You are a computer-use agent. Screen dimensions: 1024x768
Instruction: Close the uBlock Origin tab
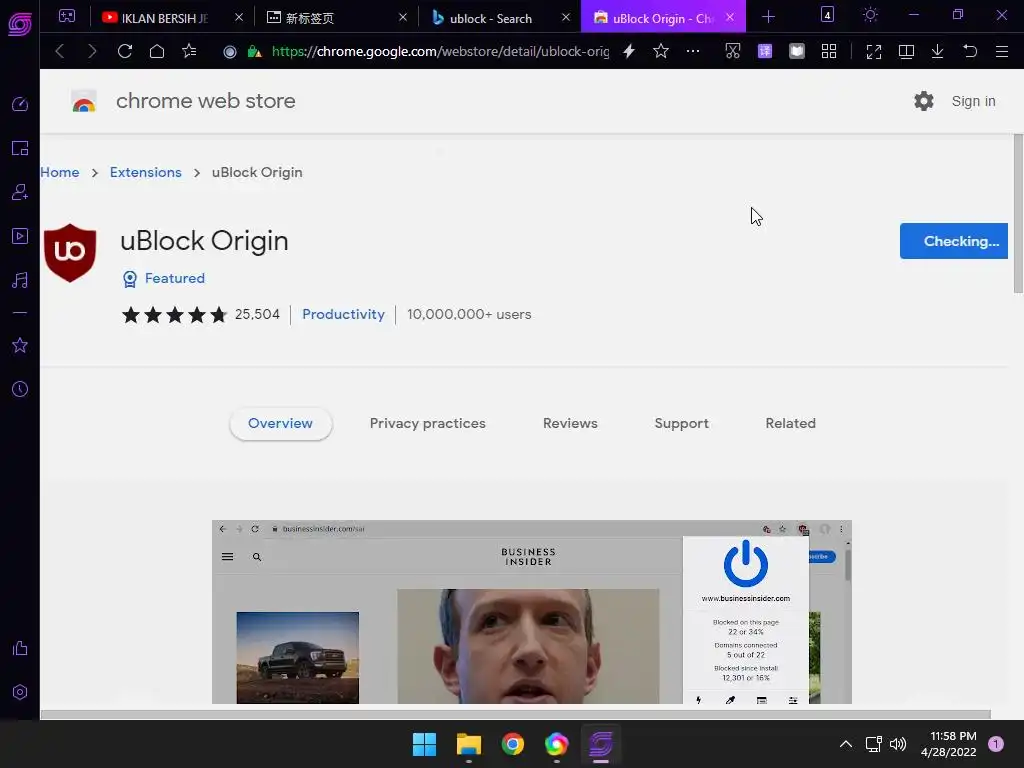pos(730,18)
